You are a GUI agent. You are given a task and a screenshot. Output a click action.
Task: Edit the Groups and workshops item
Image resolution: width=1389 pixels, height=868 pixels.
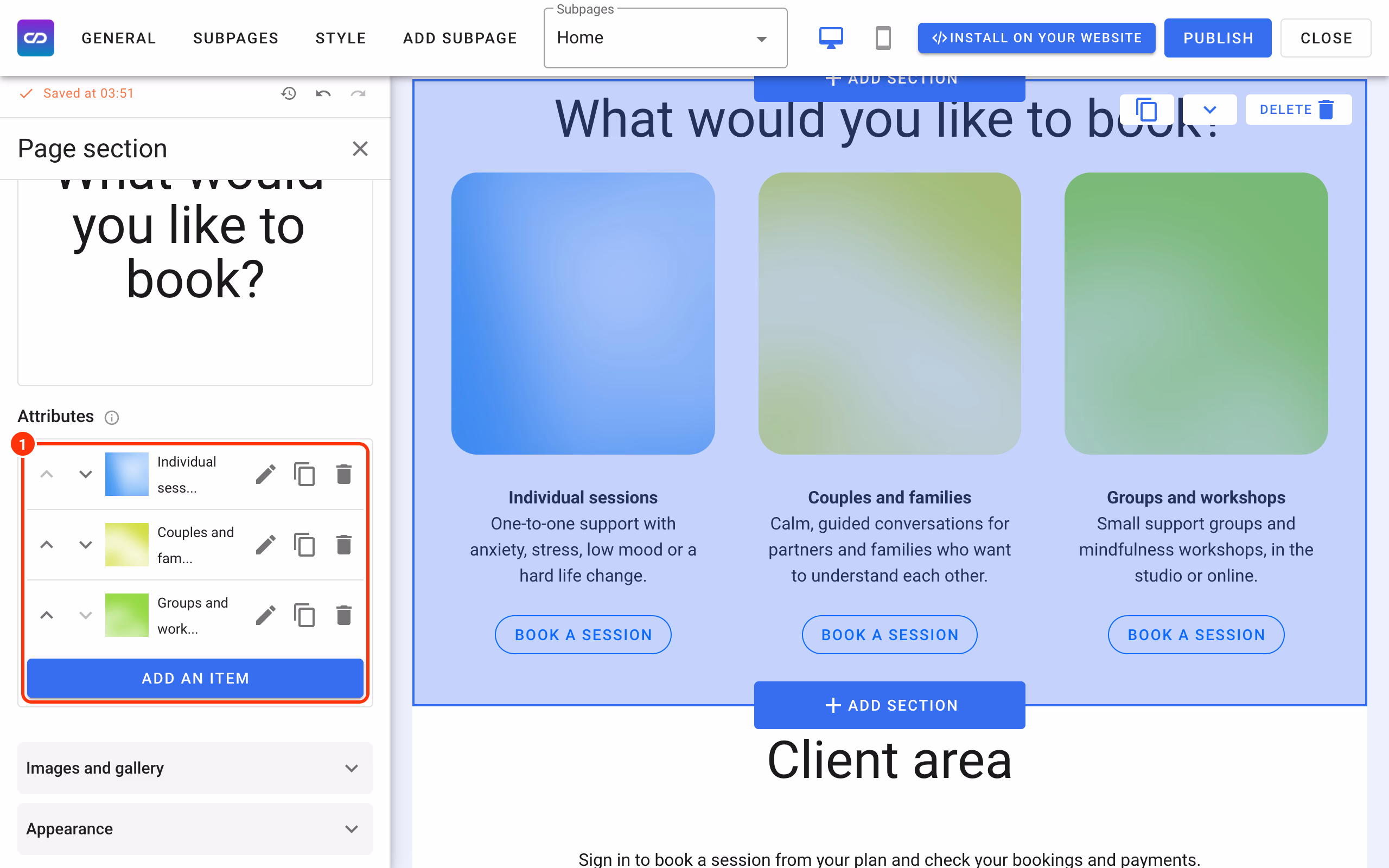(x=265, y=615)
